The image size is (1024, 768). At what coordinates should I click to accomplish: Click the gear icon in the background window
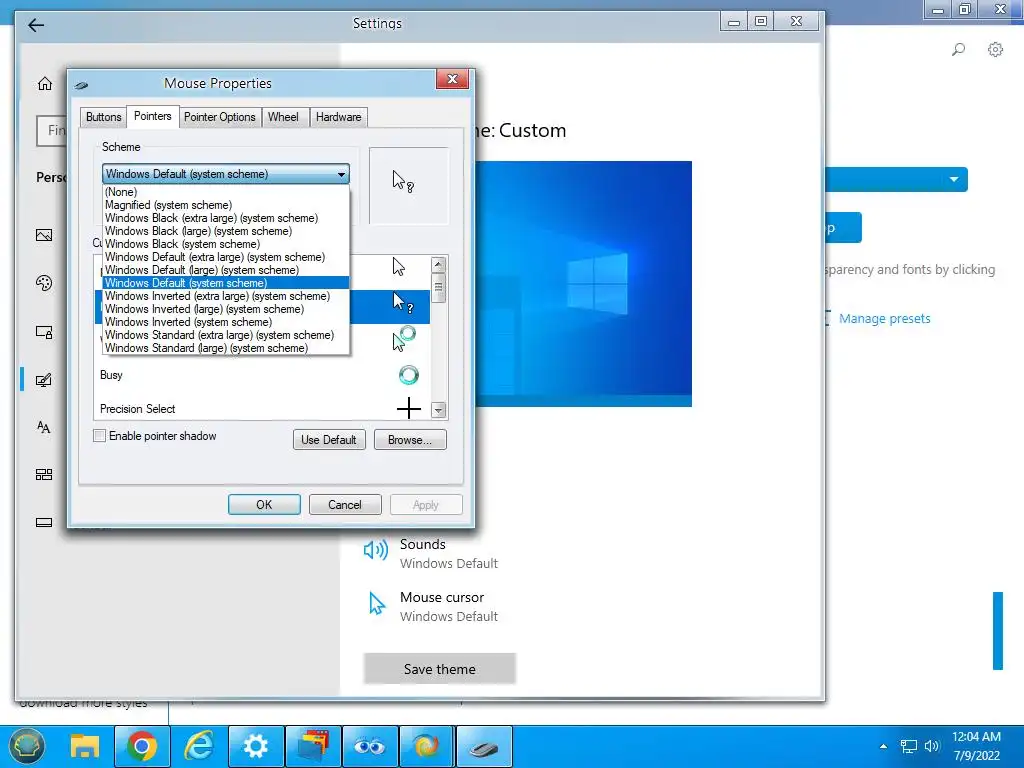[x=995, y=49]
